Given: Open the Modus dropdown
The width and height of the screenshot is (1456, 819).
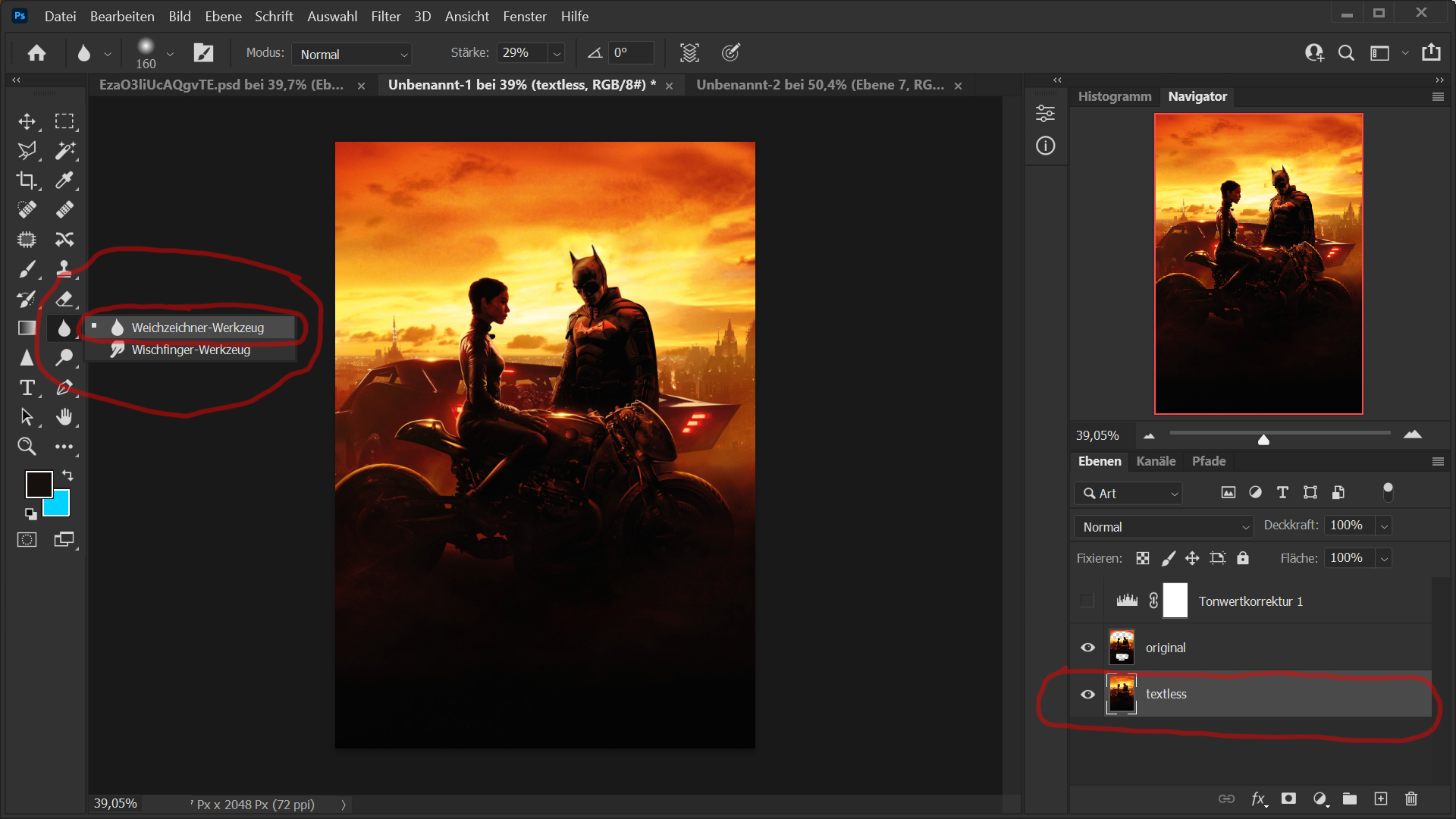Looking at the screenshot, I should click(x=352, y=54).
